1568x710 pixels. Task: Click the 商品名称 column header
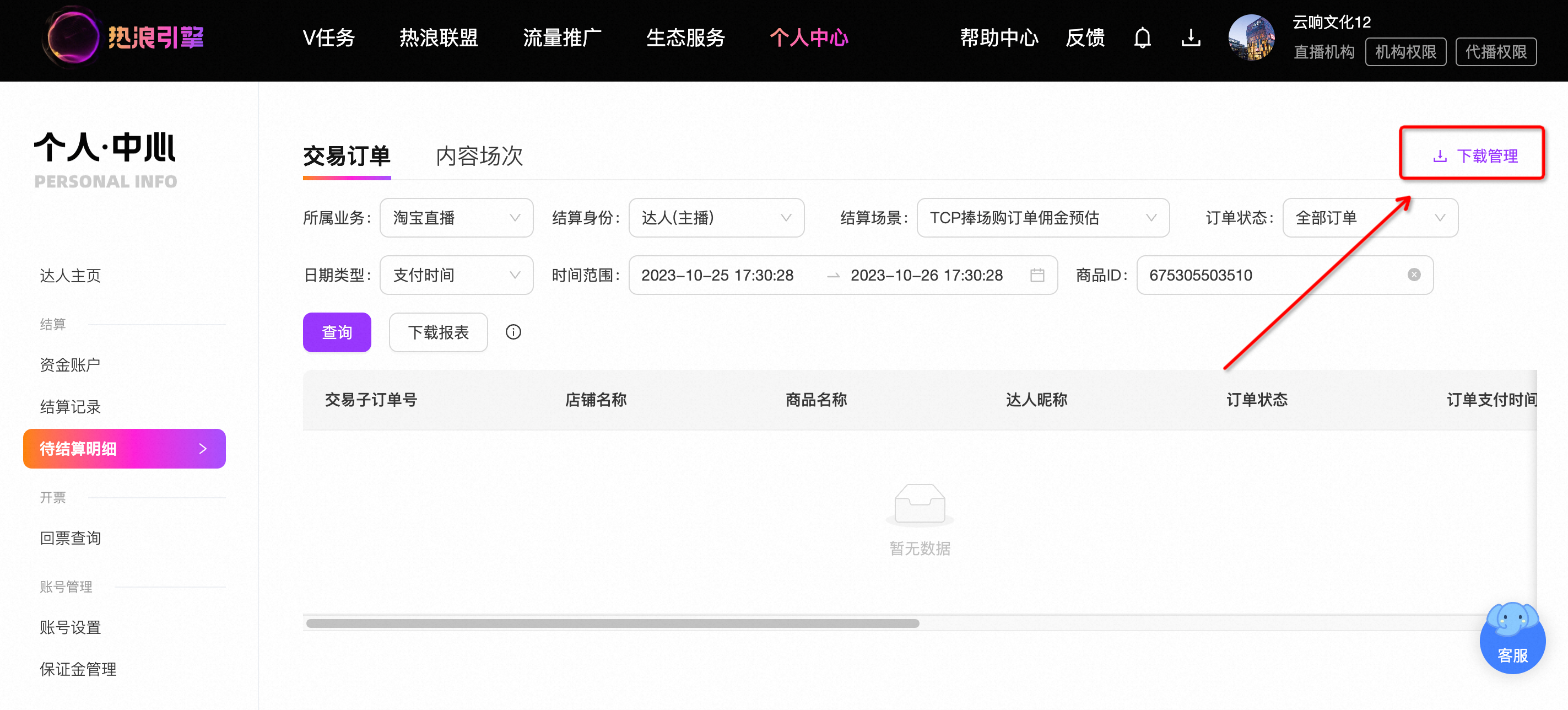[815, 400]
